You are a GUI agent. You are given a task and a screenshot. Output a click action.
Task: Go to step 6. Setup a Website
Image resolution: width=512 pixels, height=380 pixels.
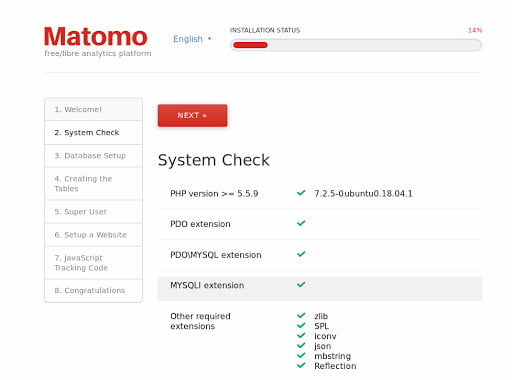coord(93,235)
